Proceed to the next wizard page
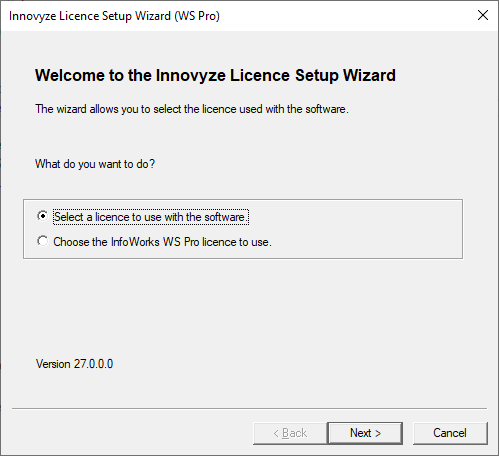 coord(365,433)
